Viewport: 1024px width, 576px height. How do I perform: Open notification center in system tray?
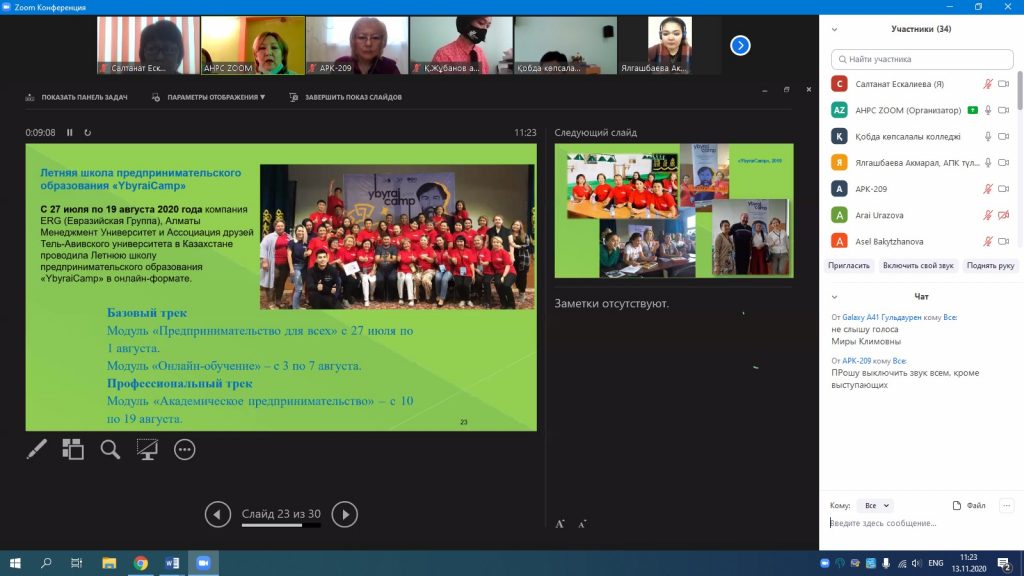(x=1004, y=563)
